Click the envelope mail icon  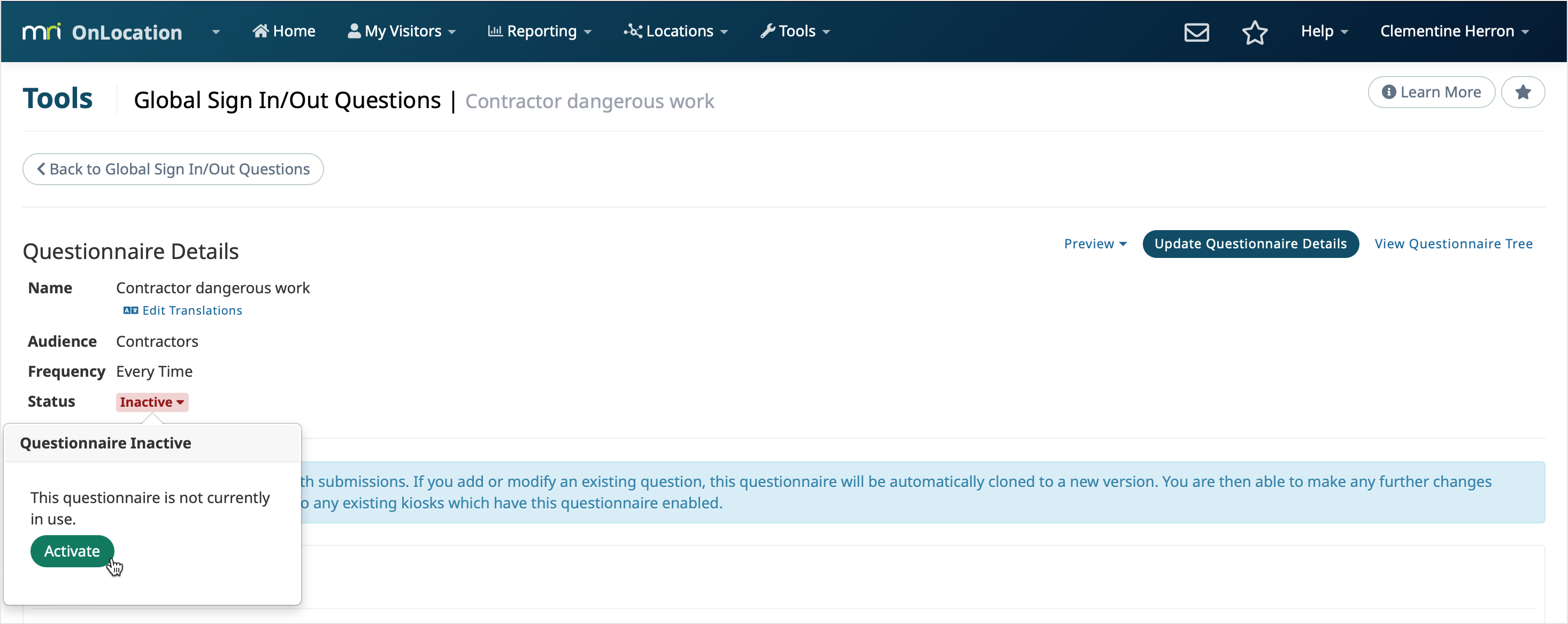pos(1196,31)
